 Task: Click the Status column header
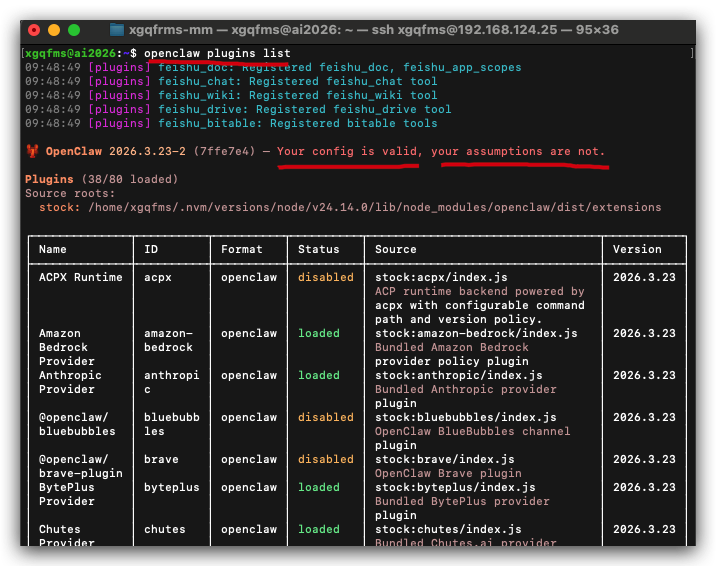point(319,249)
